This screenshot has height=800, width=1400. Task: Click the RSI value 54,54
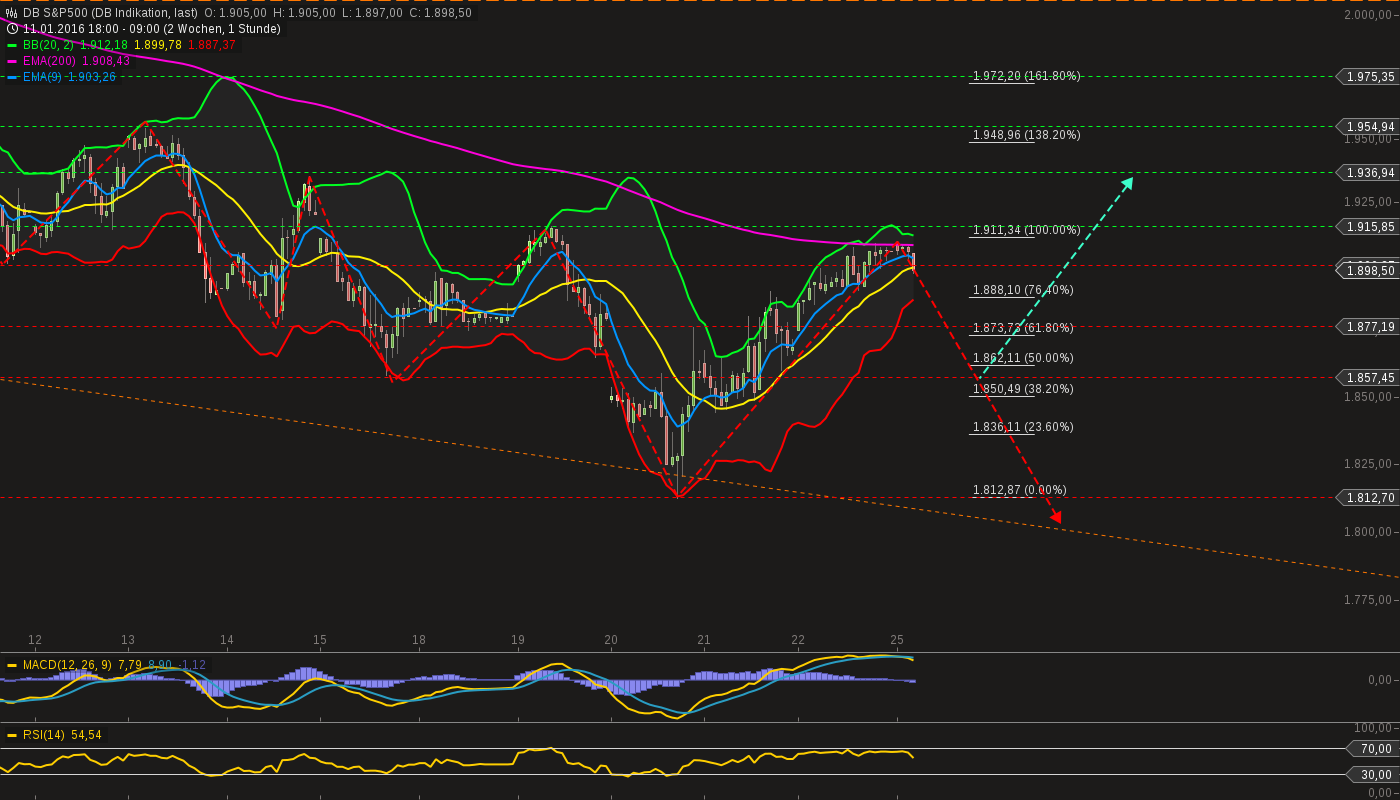[86, 735]
